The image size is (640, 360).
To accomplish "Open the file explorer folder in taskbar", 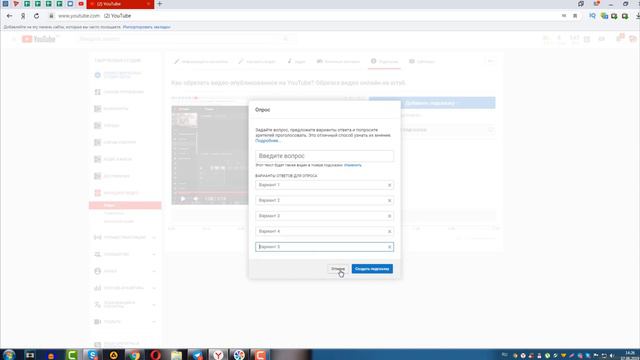I will (x=176, y=355).
